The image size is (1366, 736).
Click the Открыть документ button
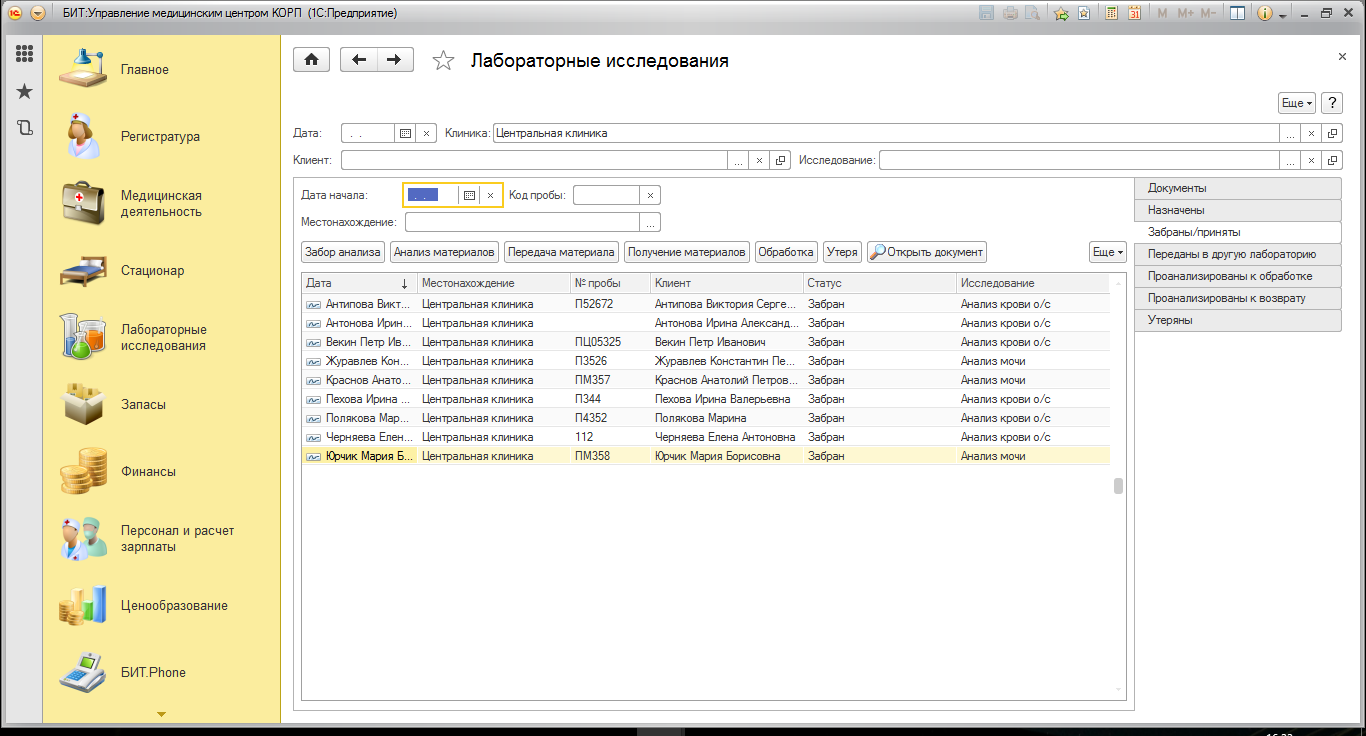[927, 252]
